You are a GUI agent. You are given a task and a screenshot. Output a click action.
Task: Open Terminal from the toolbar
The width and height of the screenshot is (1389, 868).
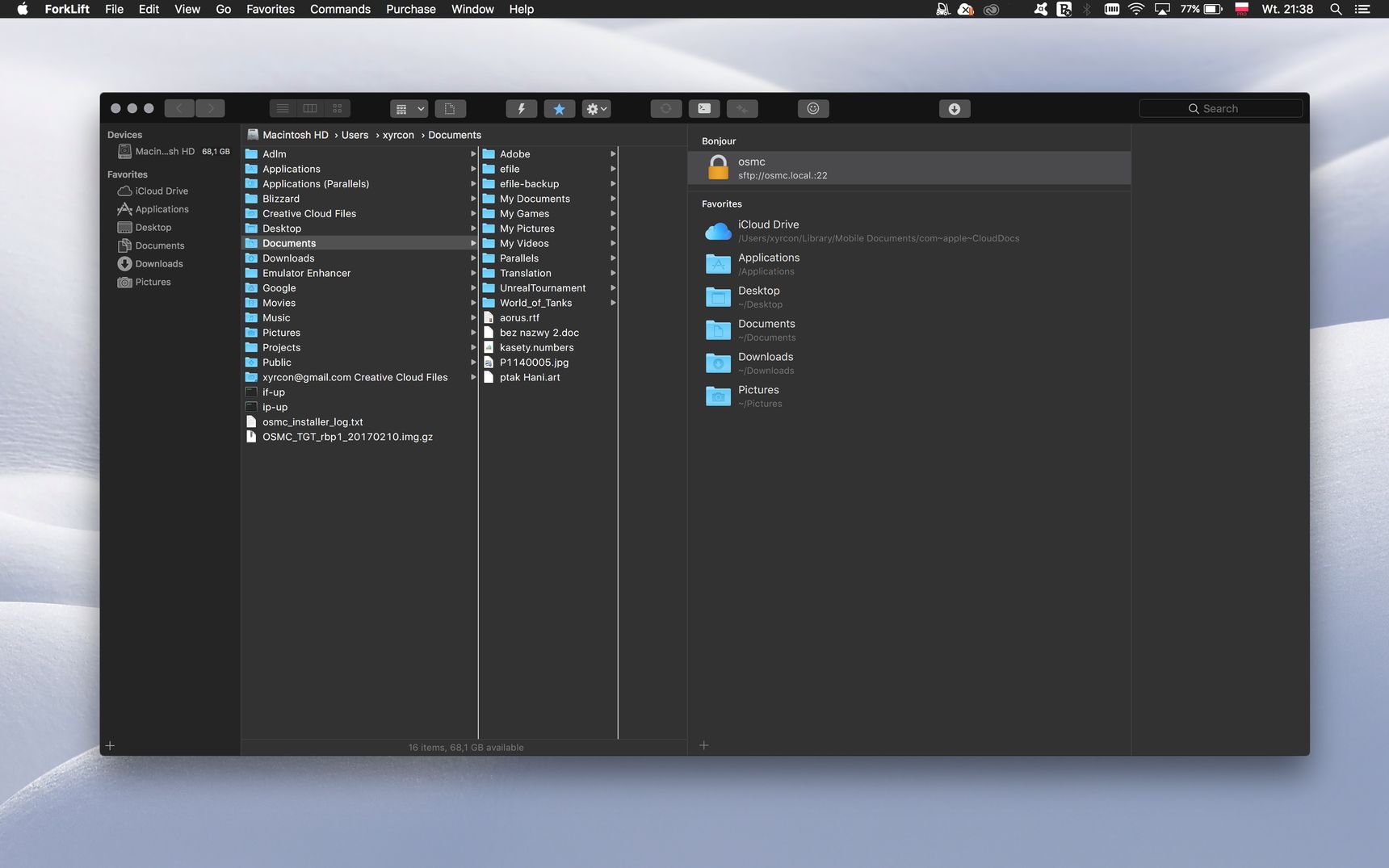click(704, 108)
